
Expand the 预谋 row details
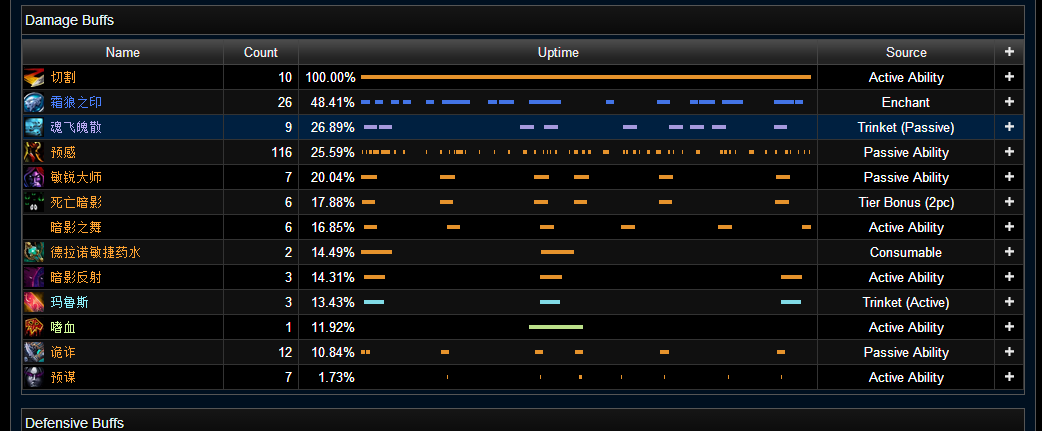click(x=1009, y=377)
